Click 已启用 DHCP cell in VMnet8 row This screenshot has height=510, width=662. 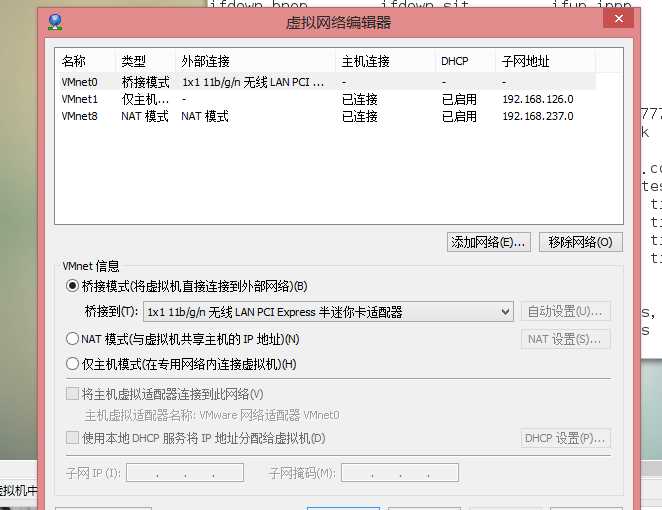459,116
